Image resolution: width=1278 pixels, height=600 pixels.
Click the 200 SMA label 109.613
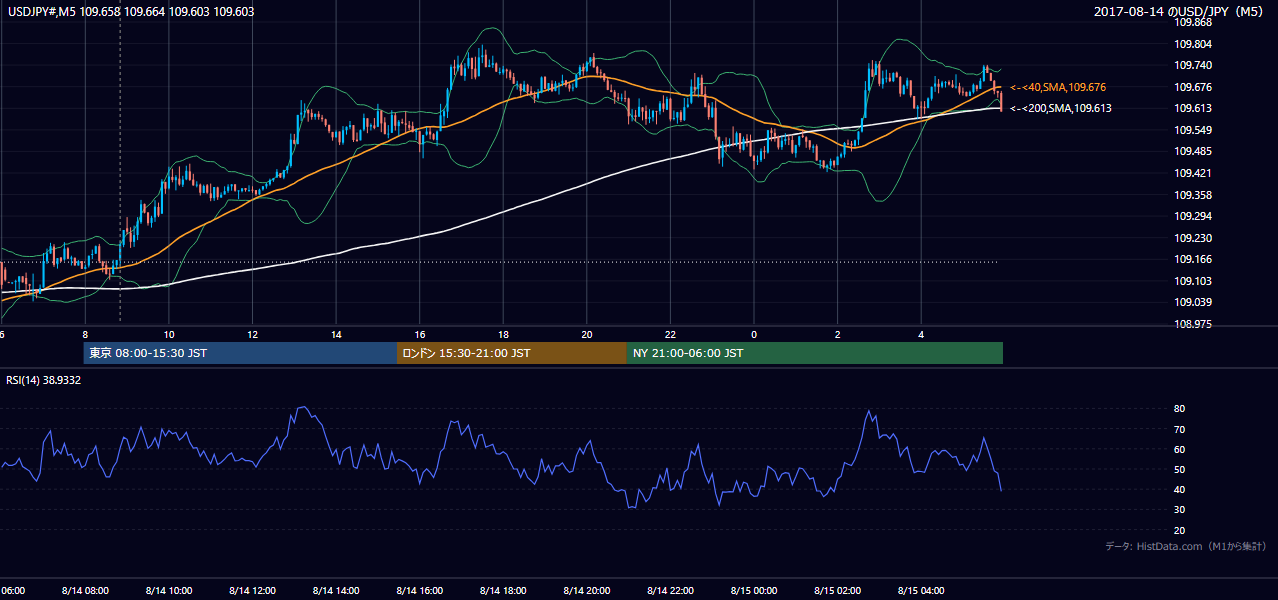[1061, 108]
